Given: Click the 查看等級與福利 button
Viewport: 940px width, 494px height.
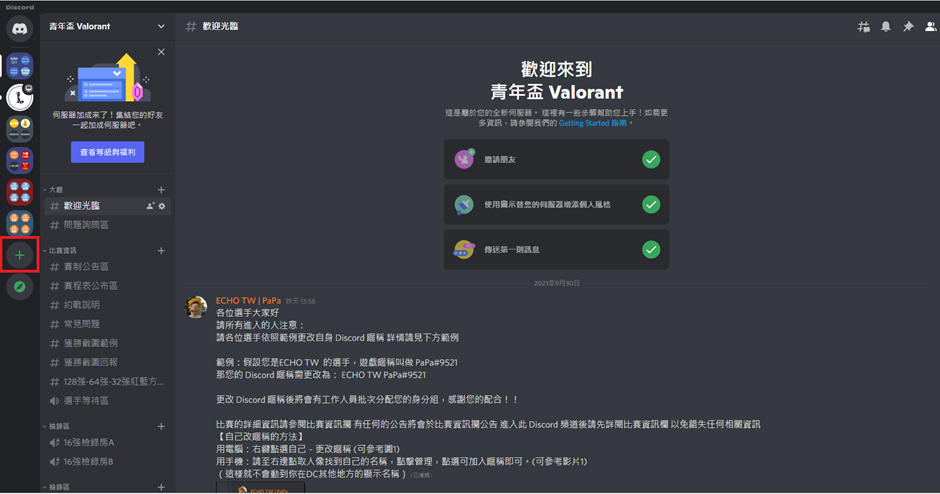Looking at the screenshot, I should pyautogui.click(x=108, y=152).
